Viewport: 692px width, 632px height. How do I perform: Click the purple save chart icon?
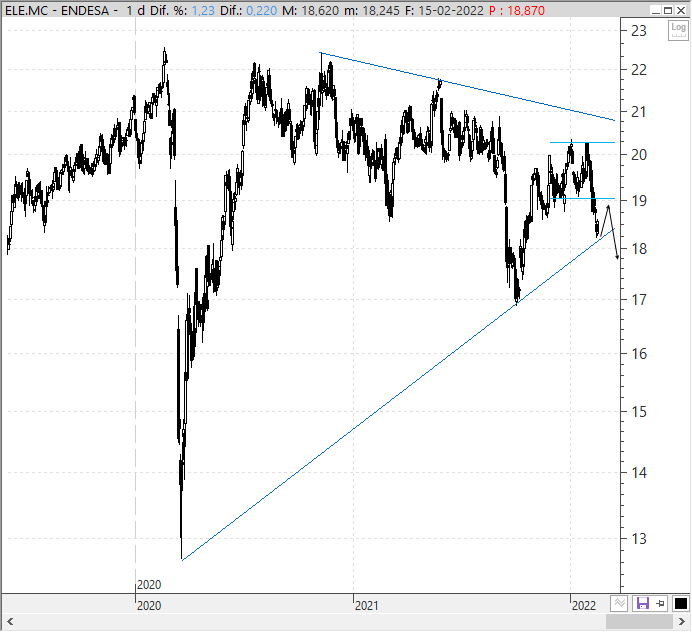(x=643, y=603)
